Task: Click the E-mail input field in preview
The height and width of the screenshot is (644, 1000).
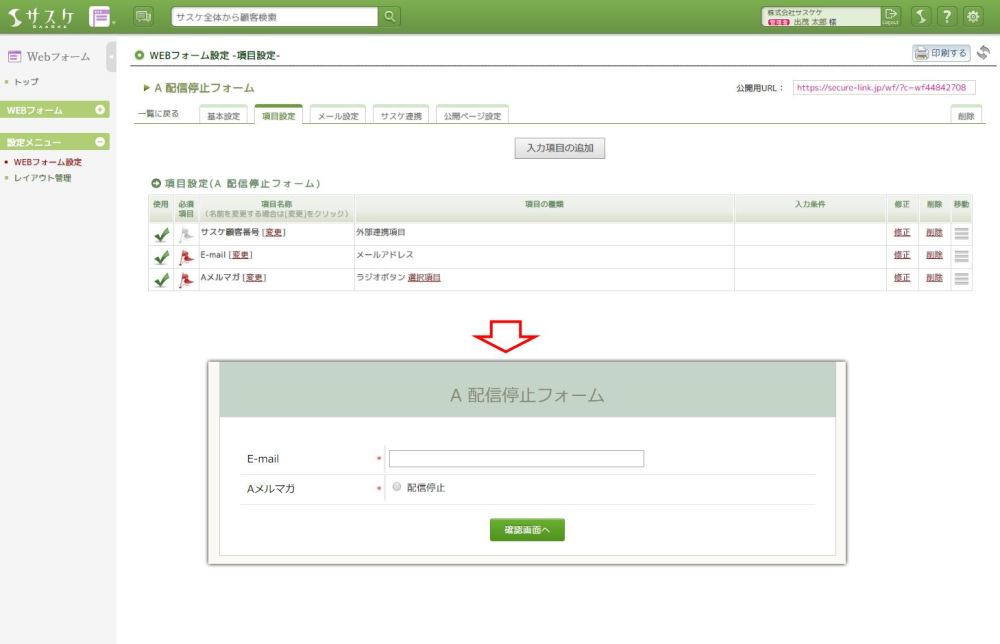Action: [x=516, y=459]
